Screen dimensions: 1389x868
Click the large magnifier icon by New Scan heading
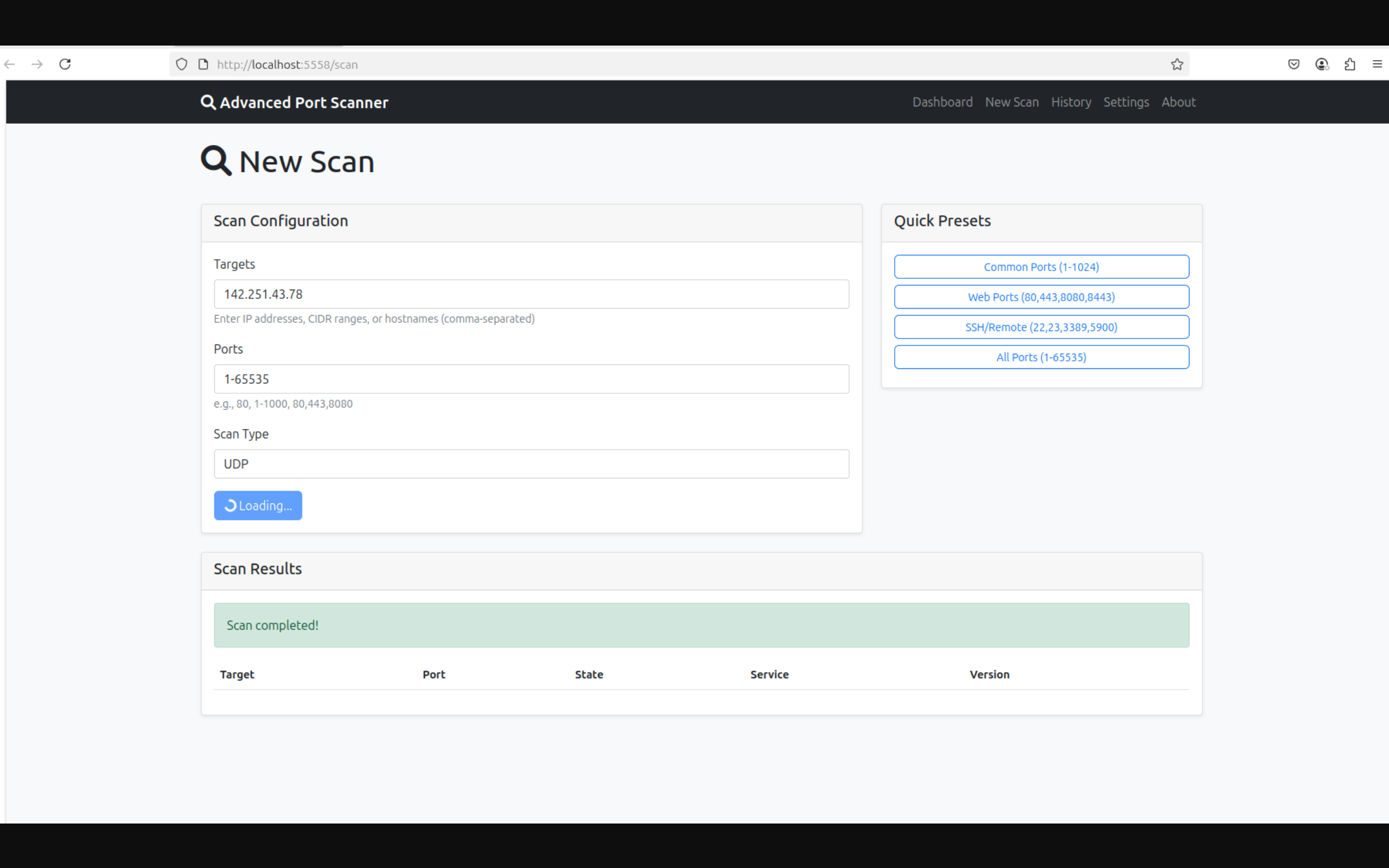tap(216, 161)
